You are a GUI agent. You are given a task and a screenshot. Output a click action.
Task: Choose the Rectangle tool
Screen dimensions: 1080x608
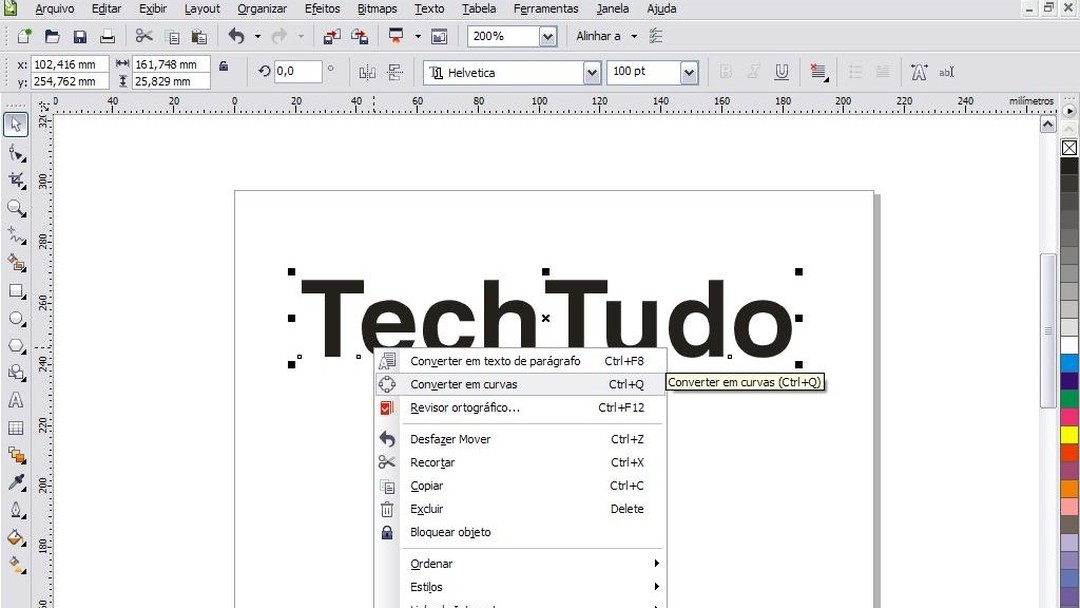click(15, 289)
